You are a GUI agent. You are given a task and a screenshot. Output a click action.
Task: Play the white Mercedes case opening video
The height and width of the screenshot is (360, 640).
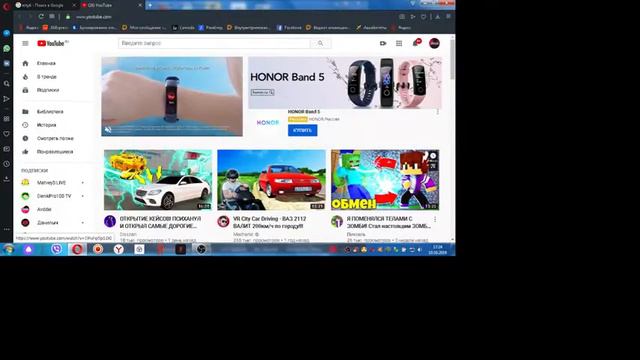click(158, 180)
